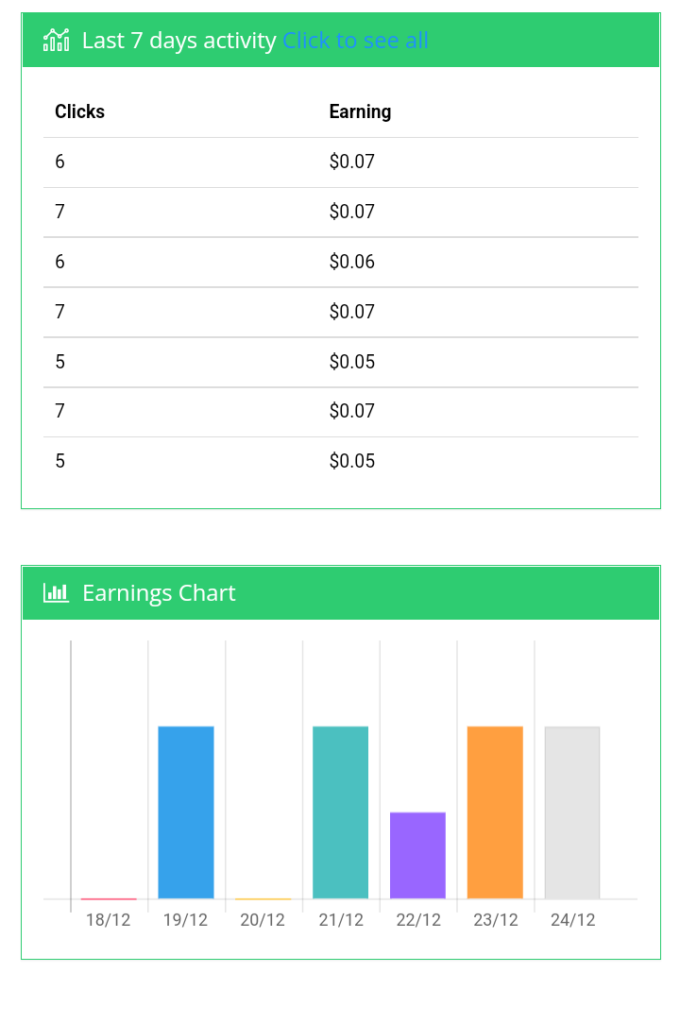Click the $0.06 earning cell
680x1024 pixels.
352,262
